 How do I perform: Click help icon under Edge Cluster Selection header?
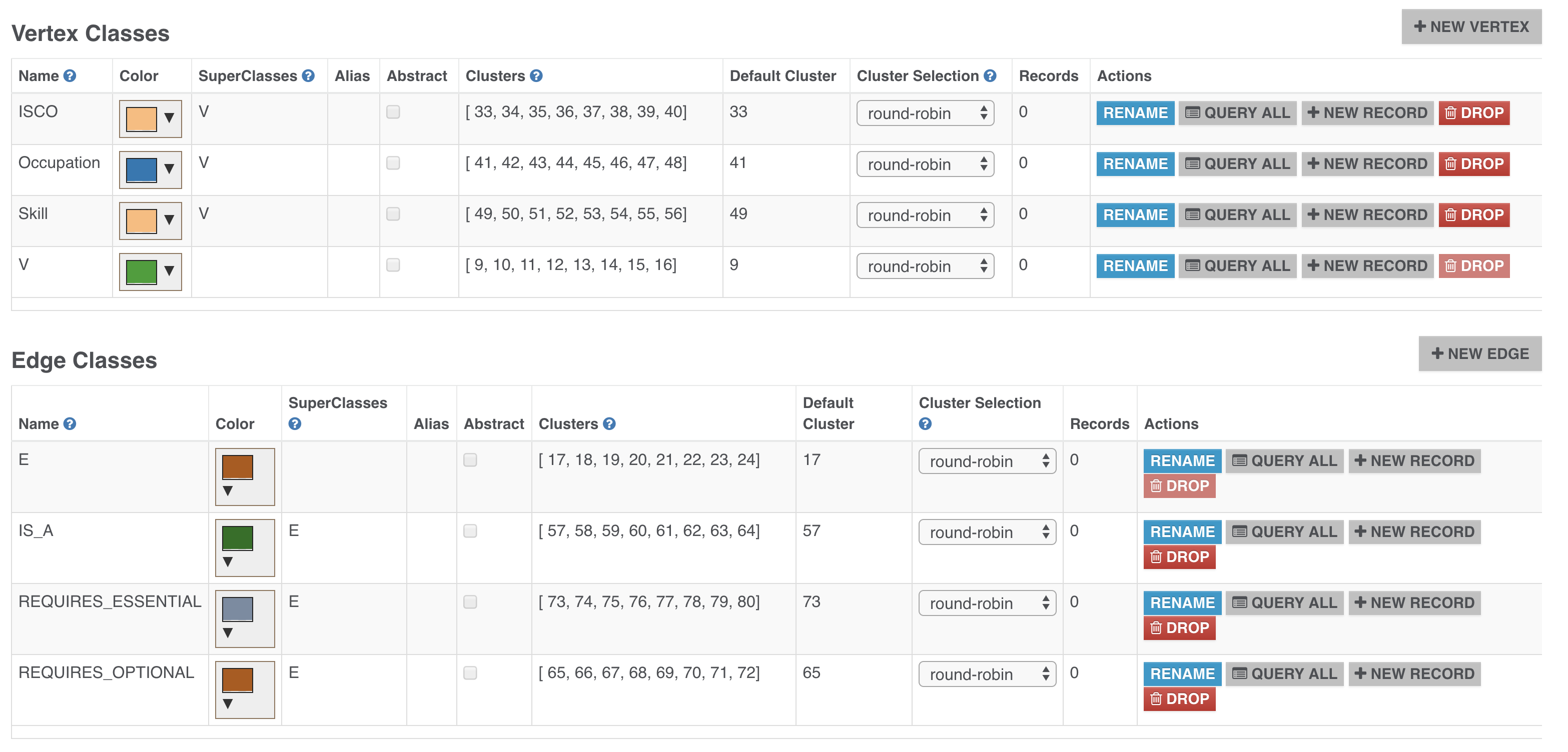pyautogui.click(x=925, y=424)
